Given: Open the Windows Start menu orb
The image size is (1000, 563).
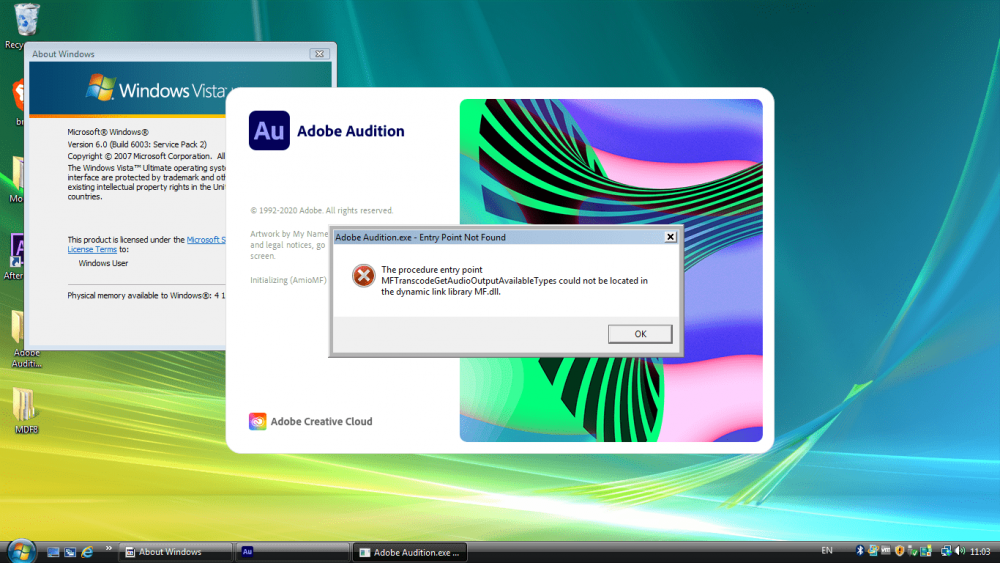Looking at the screenshot, I should (21, 551).
